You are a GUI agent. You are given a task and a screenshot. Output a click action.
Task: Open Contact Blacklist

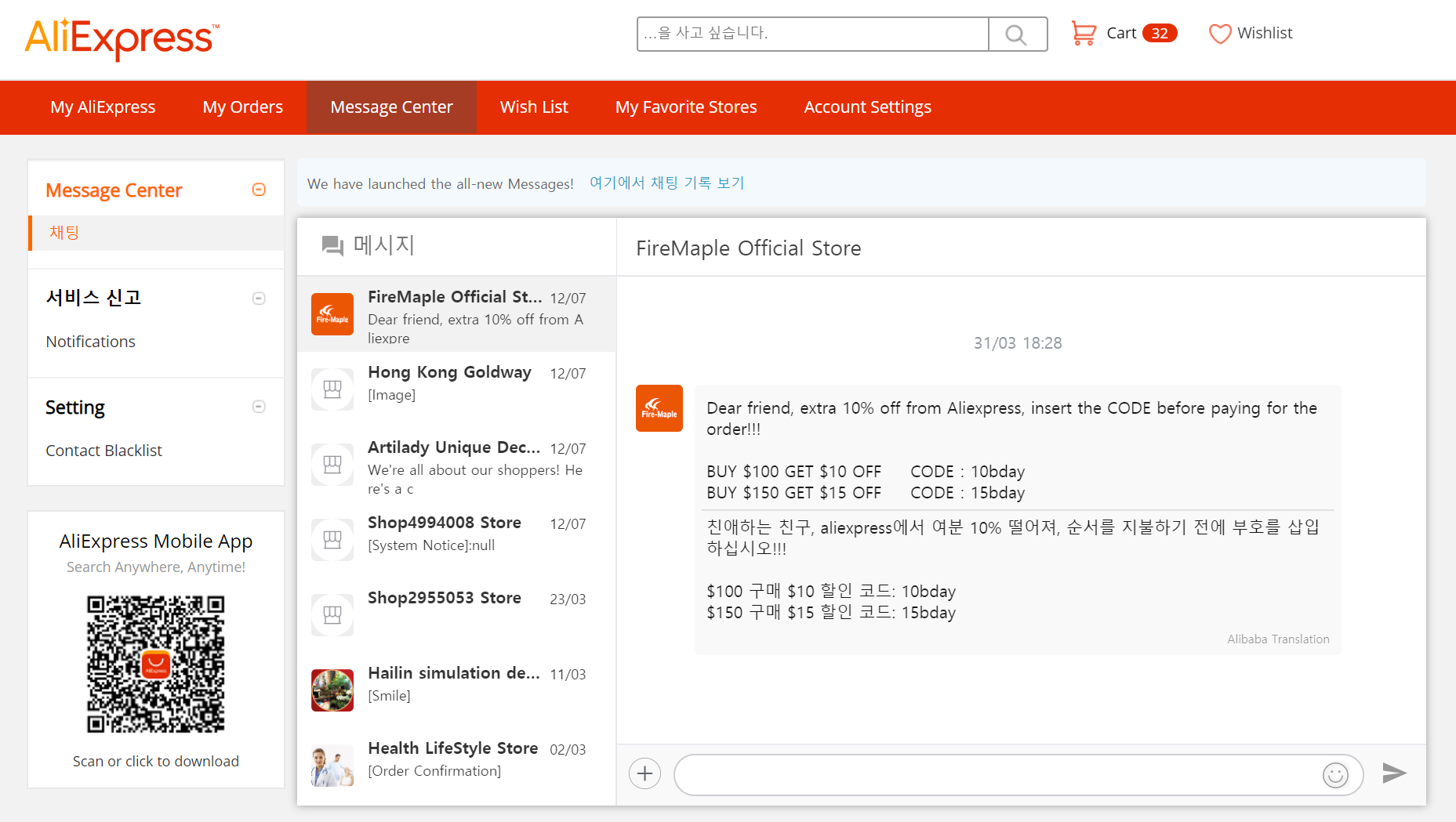tap(104, 451)
